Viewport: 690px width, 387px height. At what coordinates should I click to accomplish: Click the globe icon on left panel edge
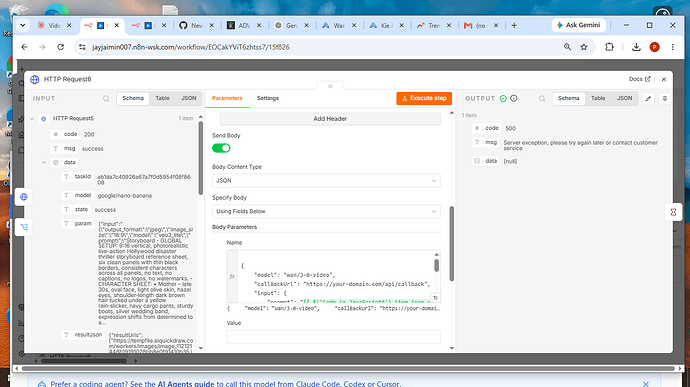click(24, 197)
